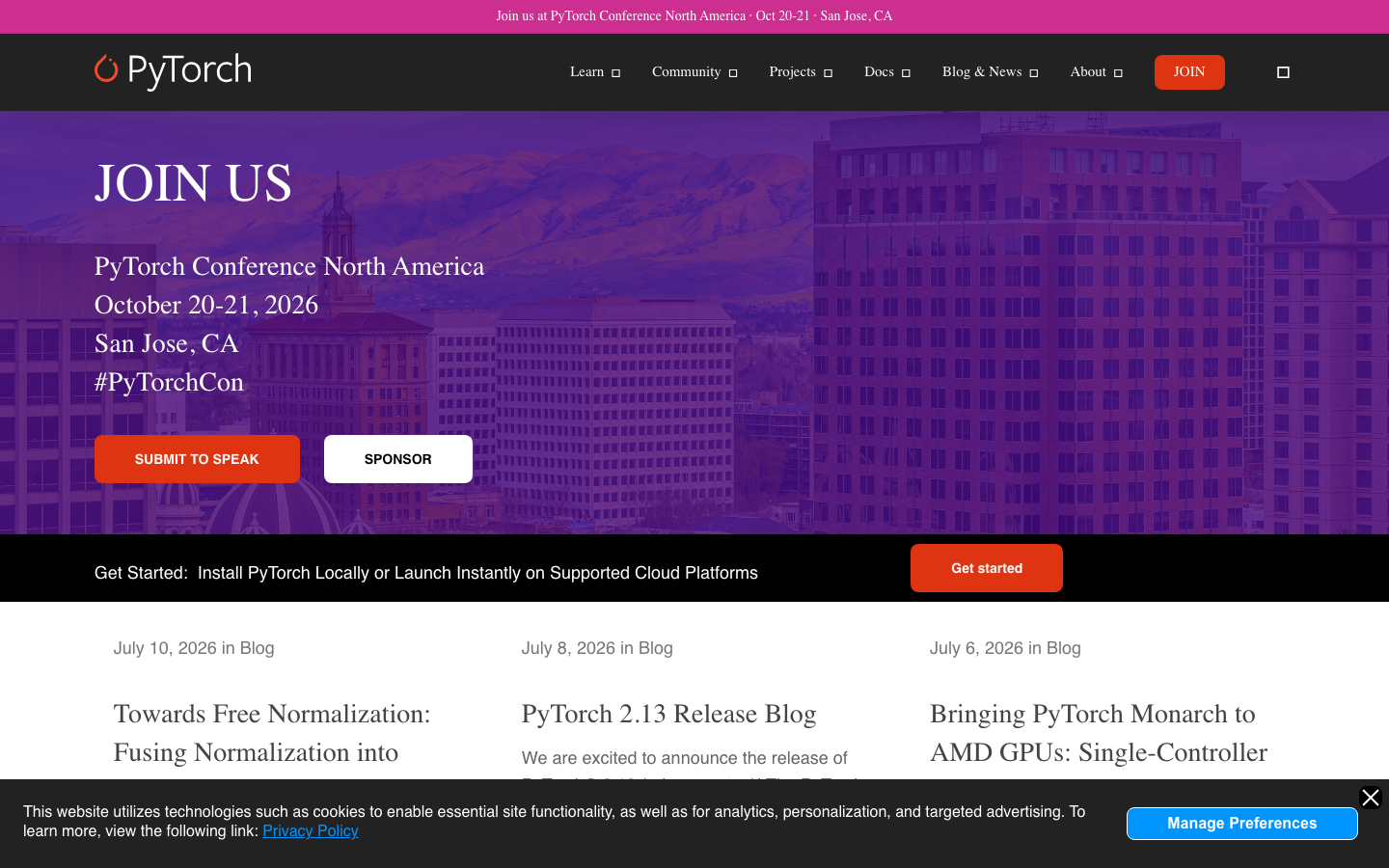This screenshot has height=868, width=1389.
Task: Expand the Projects dropdown arrow
Action: coord(828,73)
